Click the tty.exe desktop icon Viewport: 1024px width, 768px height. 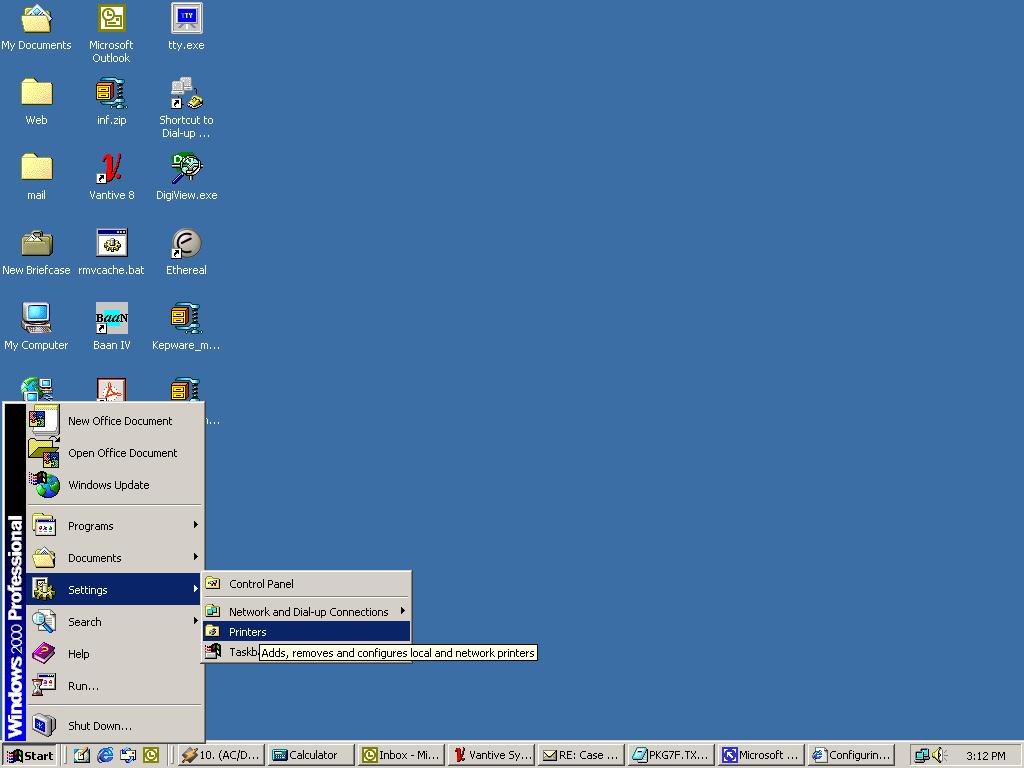pos(186,20)
